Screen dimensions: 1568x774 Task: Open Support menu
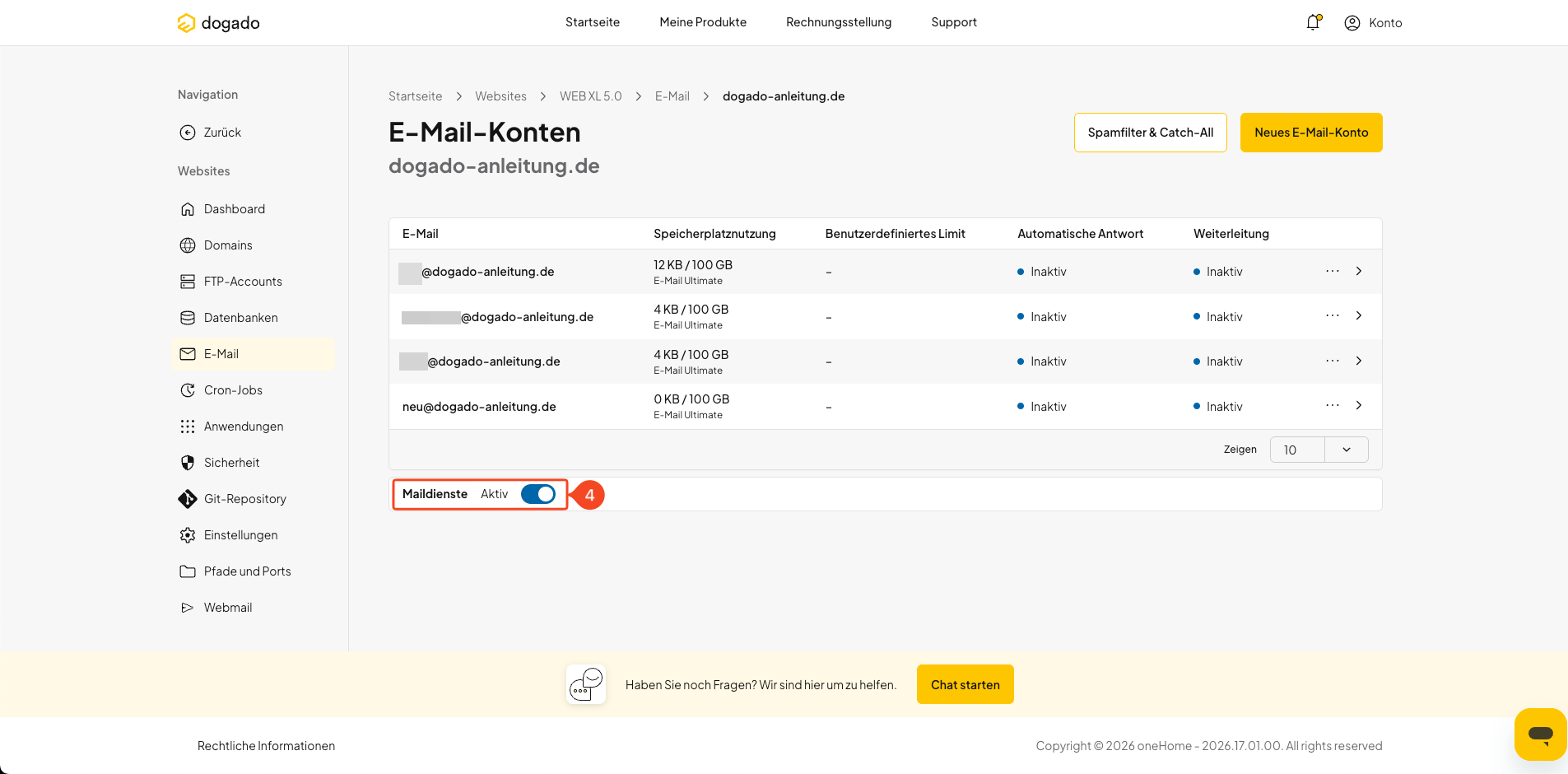tap(954, 22)
